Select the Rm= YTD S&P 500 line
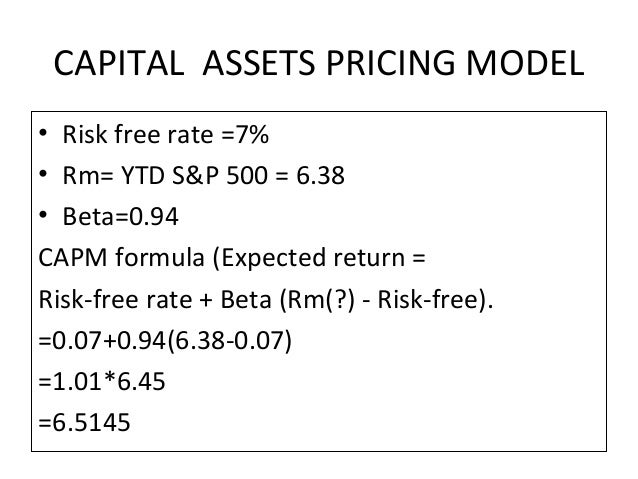 203,175
